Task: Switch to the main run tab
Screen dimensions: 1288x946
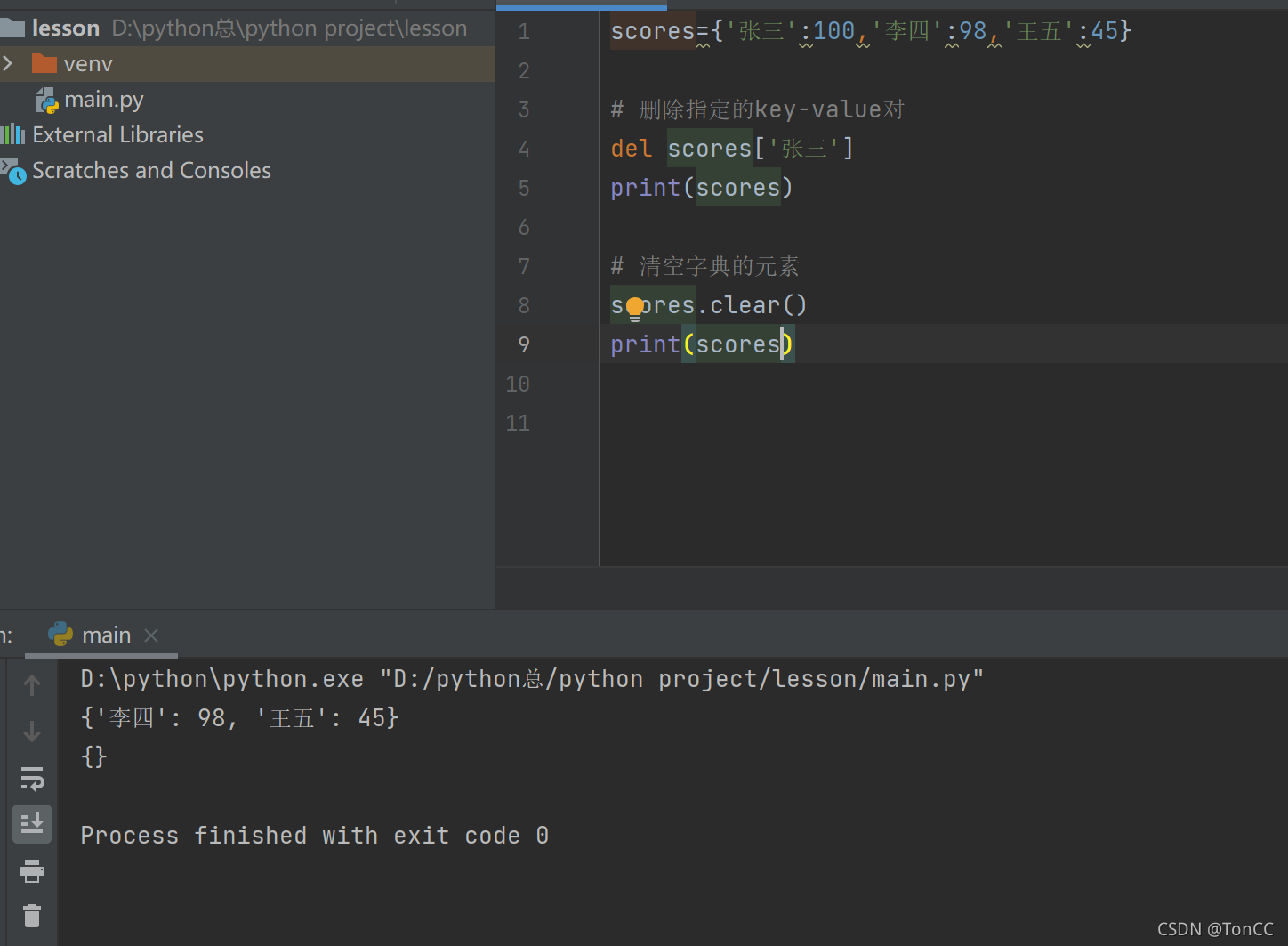Action: click(x=106, y=635)
